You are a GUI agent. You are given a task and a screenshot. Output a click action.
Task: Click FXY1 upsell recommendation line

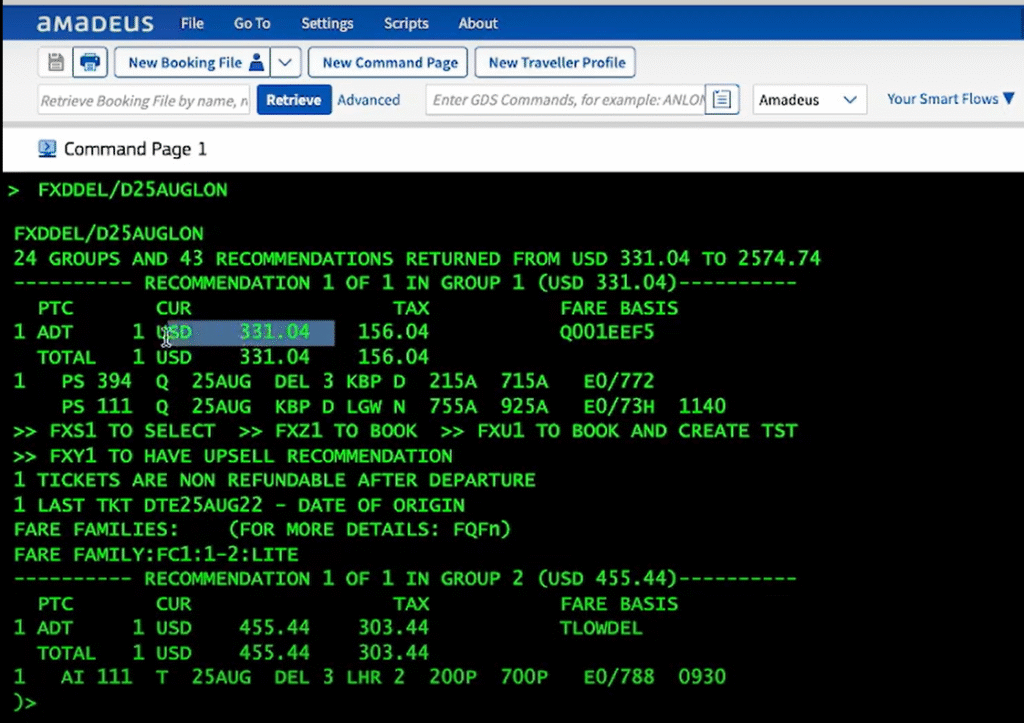233,456
